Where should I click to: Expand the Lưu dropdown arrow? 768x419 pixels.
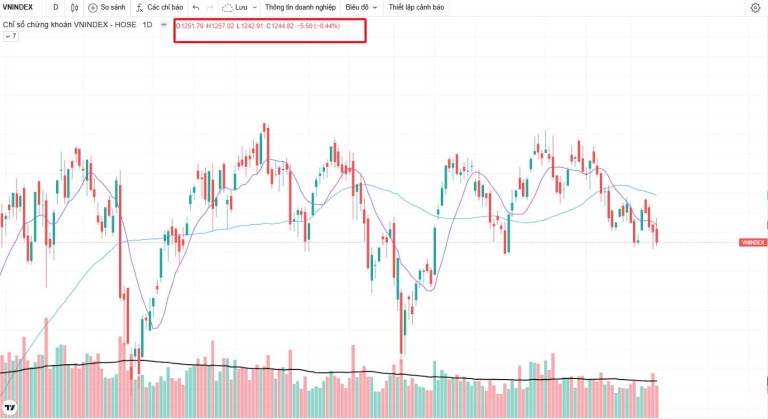[x=255, y=7]
